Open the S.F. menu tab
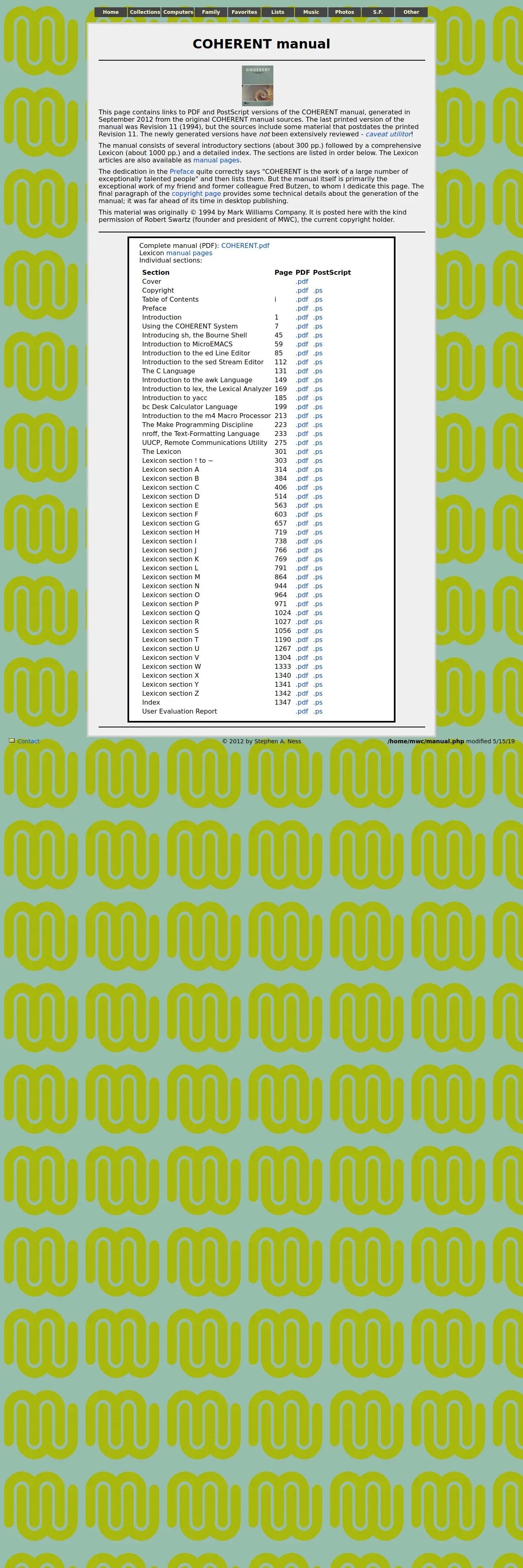This screenshot has width=523, height=1568. [378, 12]
